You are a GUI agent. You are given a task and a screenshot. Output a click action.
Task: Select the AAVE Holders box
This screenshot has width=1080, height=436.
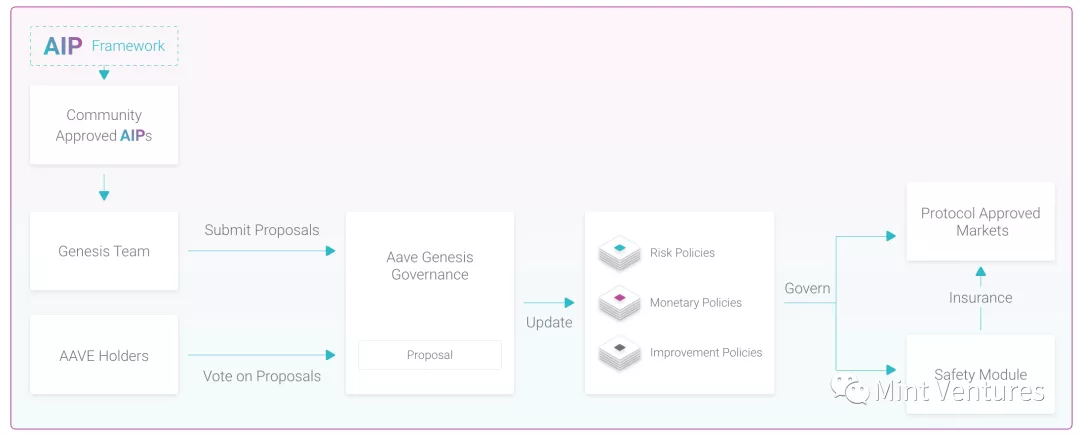coord(104,355)
